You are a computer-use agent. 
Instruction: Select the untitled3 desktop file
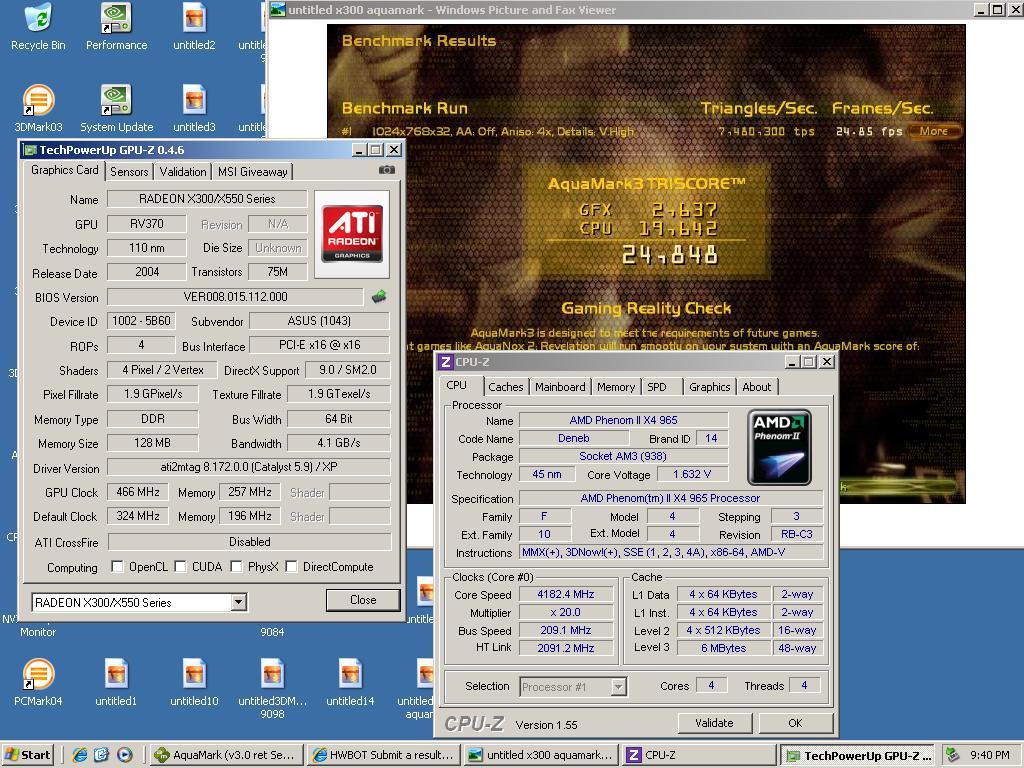[x=194, y=109]
